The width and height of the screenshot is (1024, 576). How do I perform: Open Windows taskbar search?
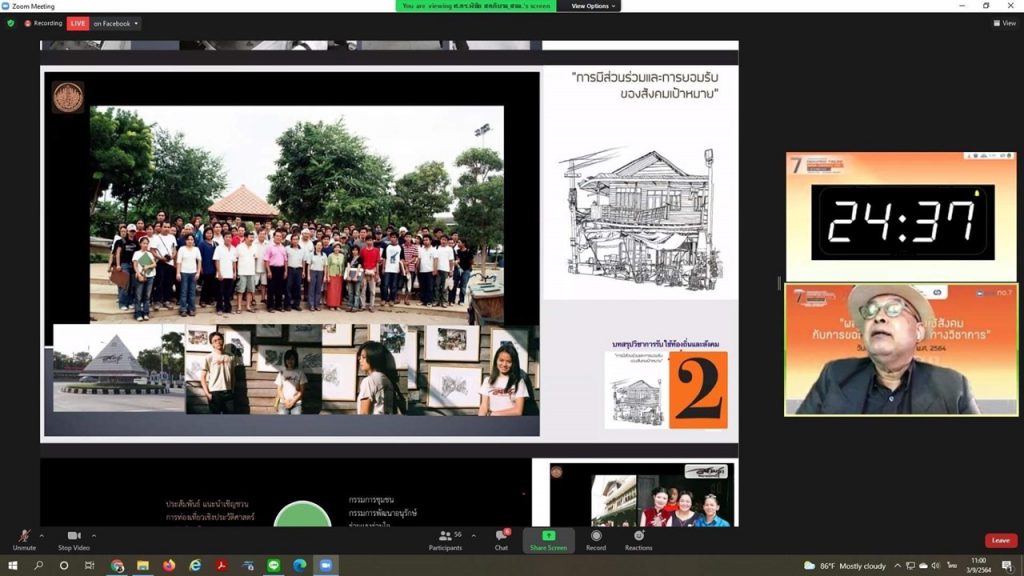pyautogui.click(x=39, y=566)
